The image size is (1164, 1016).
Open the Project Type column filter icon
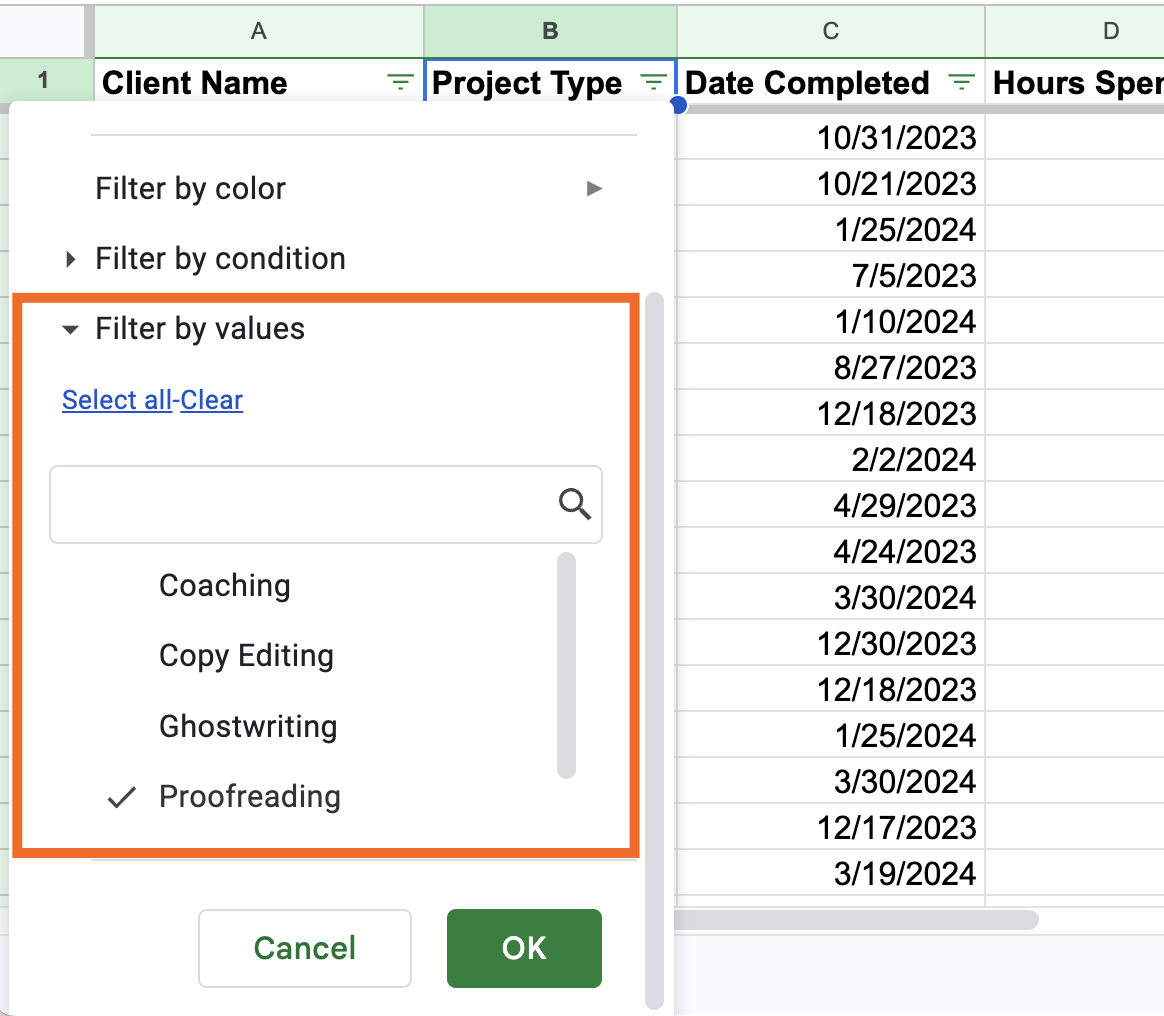tap(653, 82)
